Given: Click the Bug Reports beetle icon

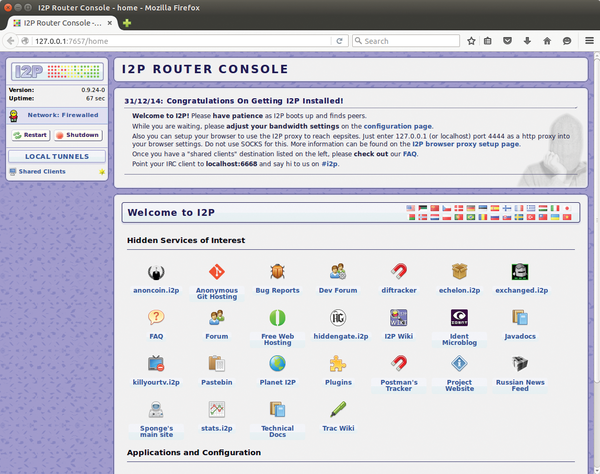Looking at the screenshot, I should pos(277,272).
